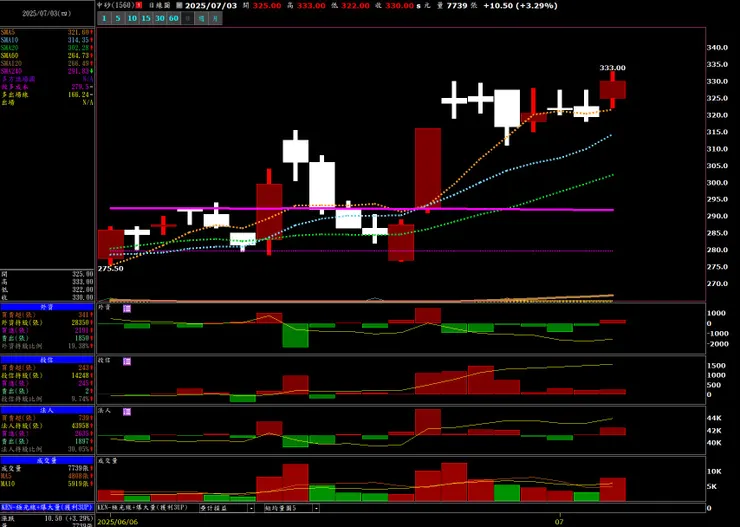Select the 5-minute timeframe button
740x527 pixels.
118,18
